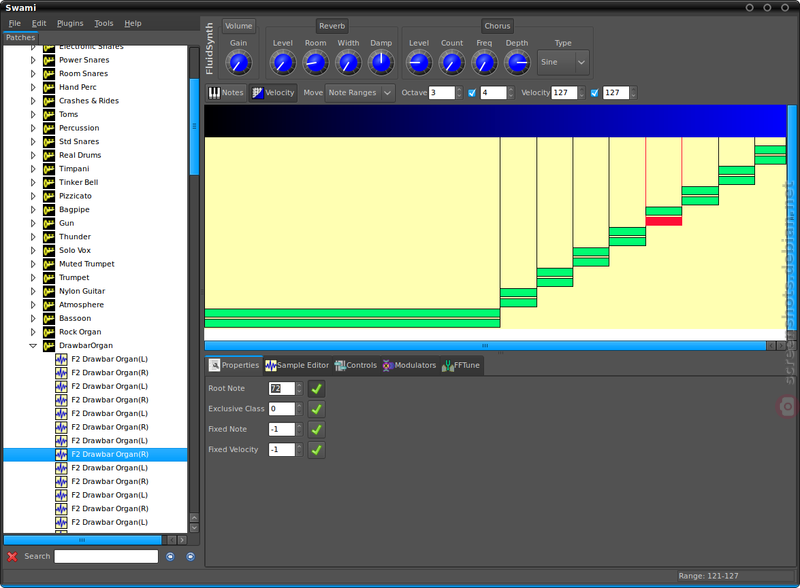
Task: Click the Root Note value field
Action: [x=282, y=388]
